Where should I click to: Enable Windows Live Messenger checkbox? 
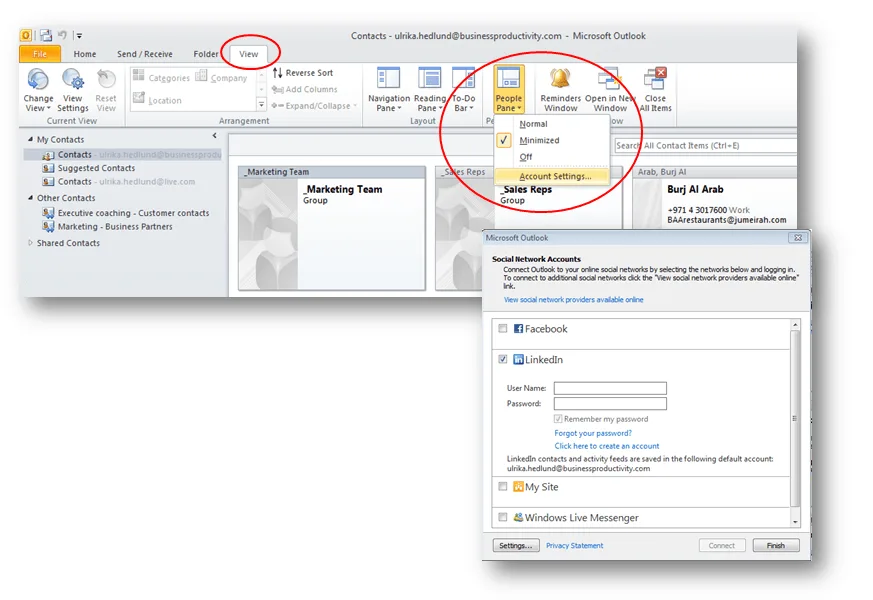click(503, 517)
